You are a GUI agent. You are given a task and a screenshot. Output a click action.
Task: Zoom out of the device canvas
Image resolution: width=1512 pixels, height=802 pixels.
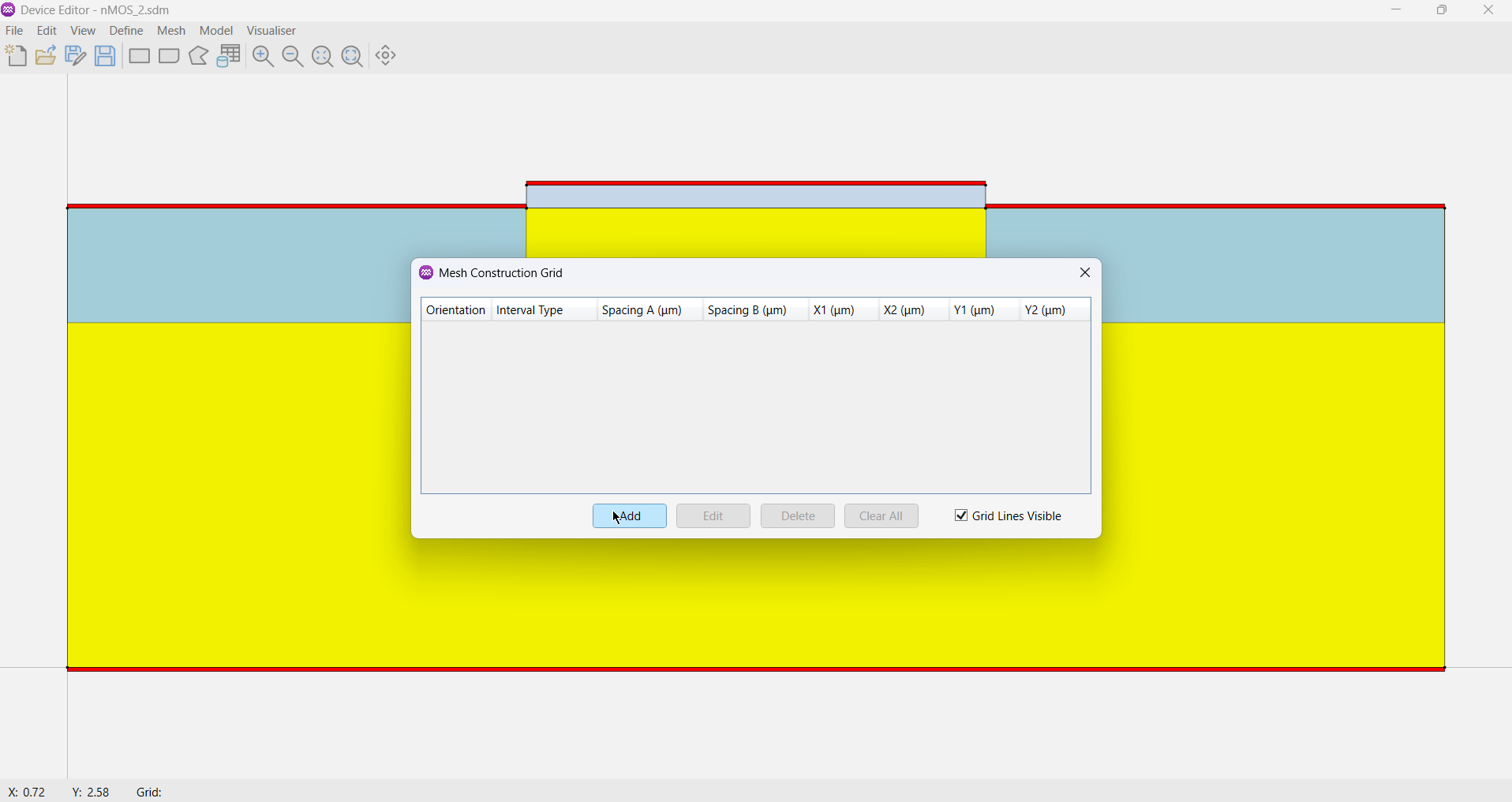294,56
